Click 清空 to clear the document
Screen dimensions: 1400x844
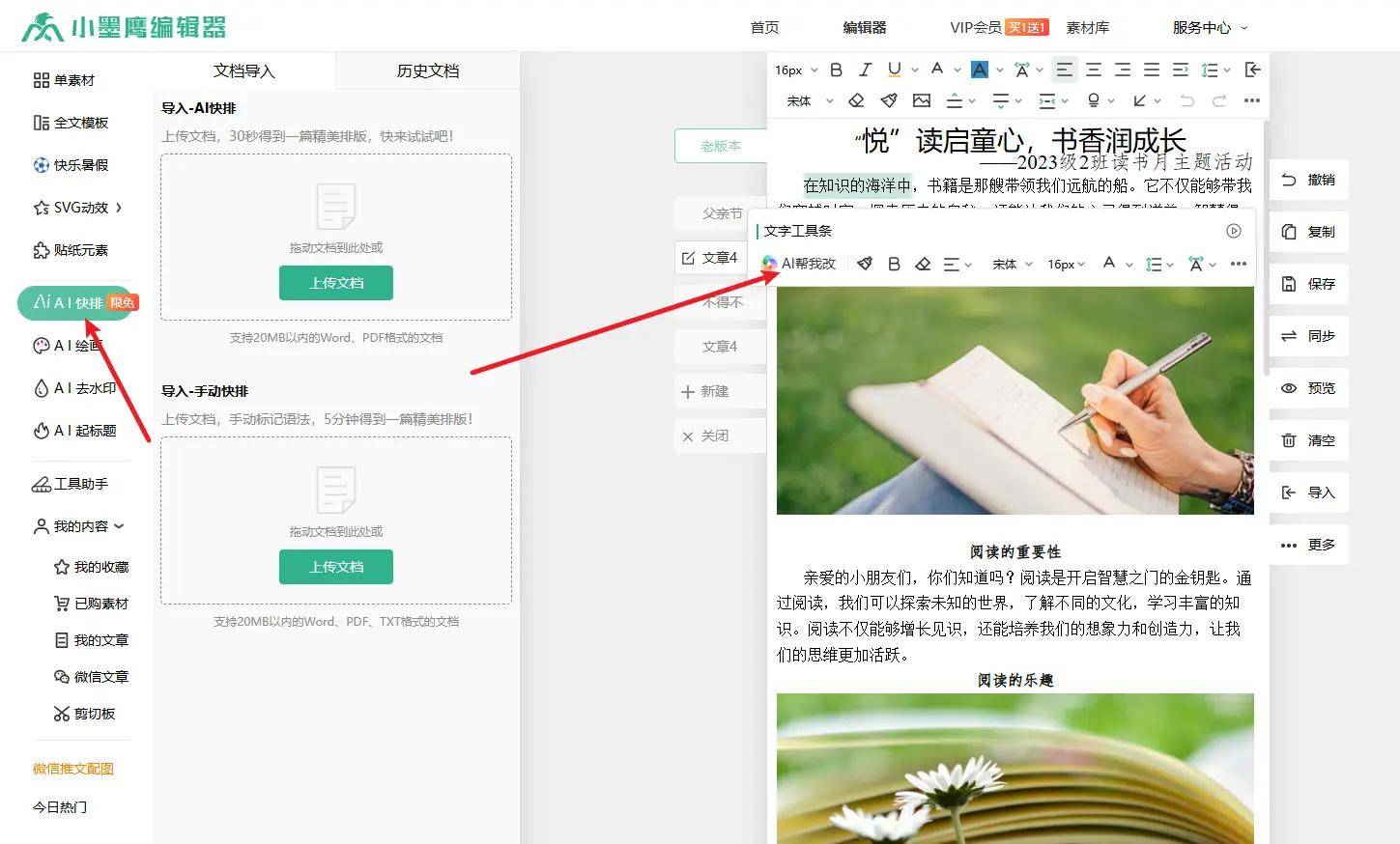1309,439
